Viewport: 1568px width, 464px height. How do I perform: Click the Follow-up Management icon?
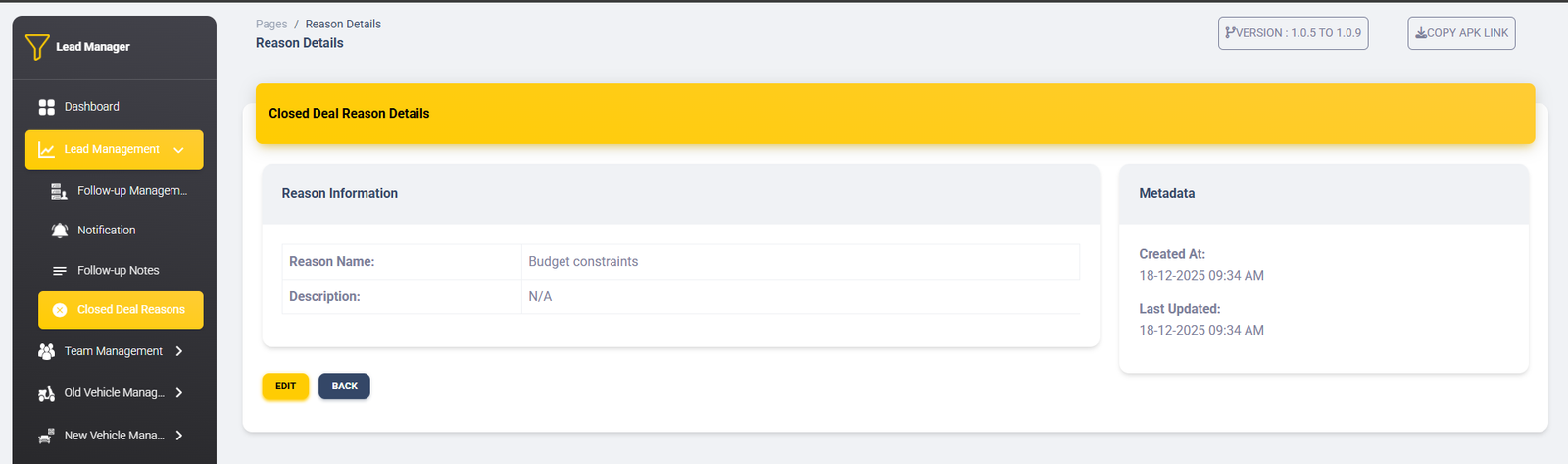(59, 191)
